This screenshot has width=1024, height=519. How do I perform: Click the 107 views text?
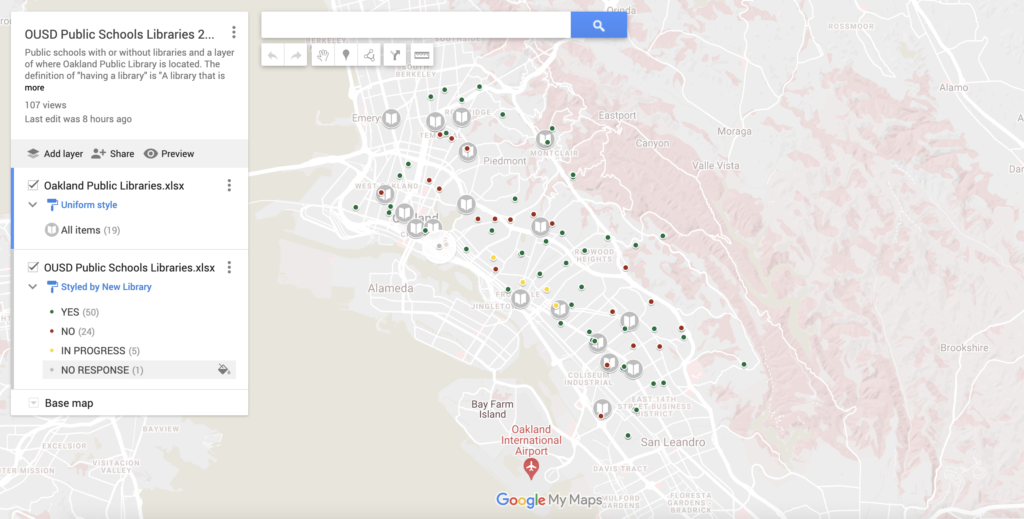tap(45, 104)
